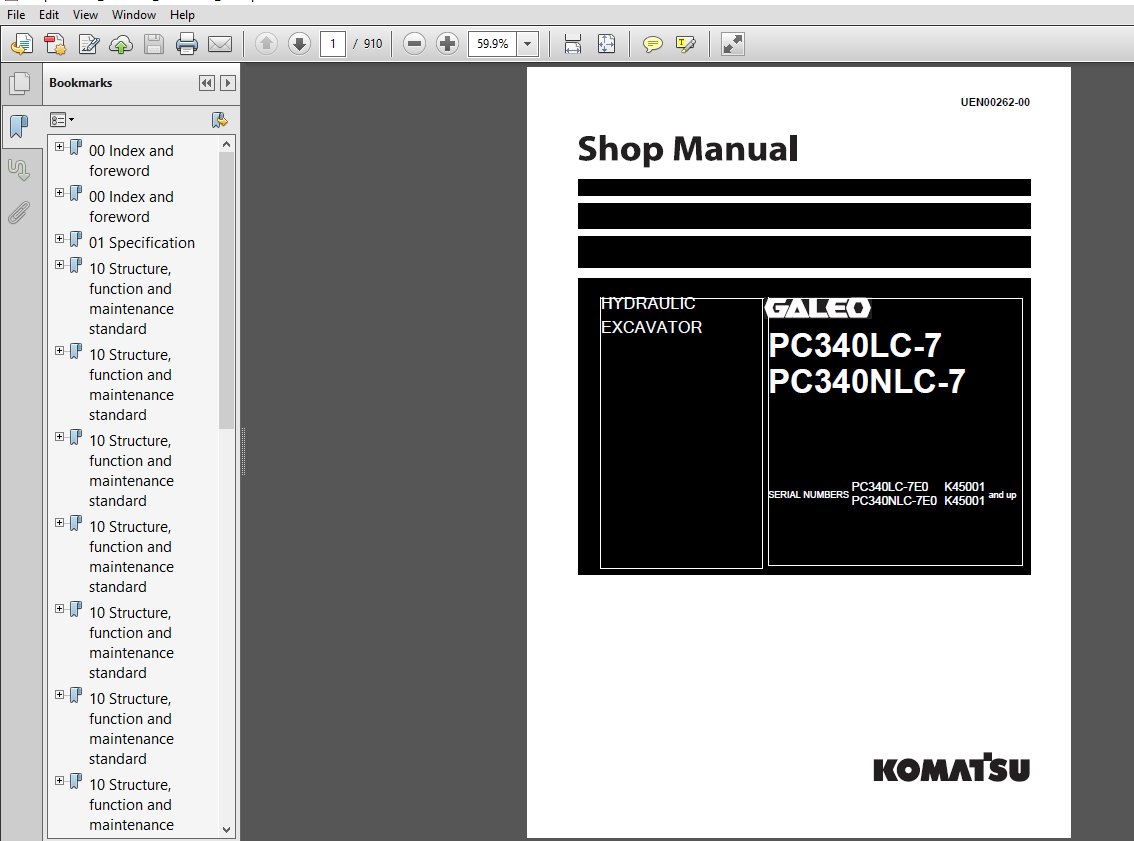
Task: Expand the third 10 Structure, function bookmark
Action: pos(59,437)
